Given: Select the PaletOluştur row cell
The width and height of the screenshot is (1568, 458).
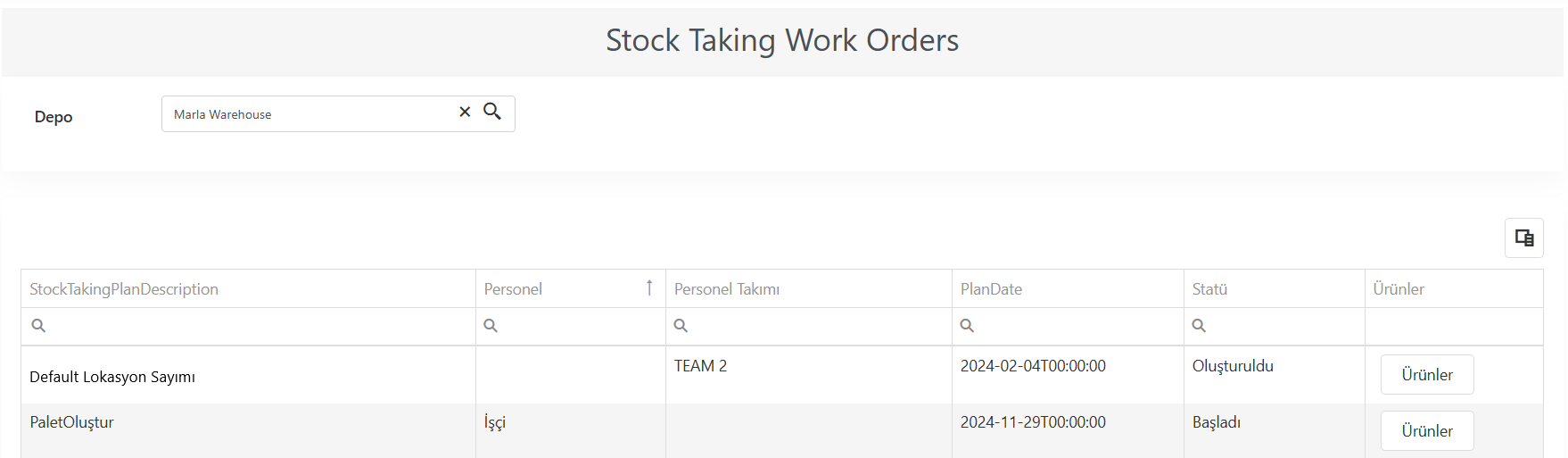Looking at the screenshot, I should click(x=71, y=422).
